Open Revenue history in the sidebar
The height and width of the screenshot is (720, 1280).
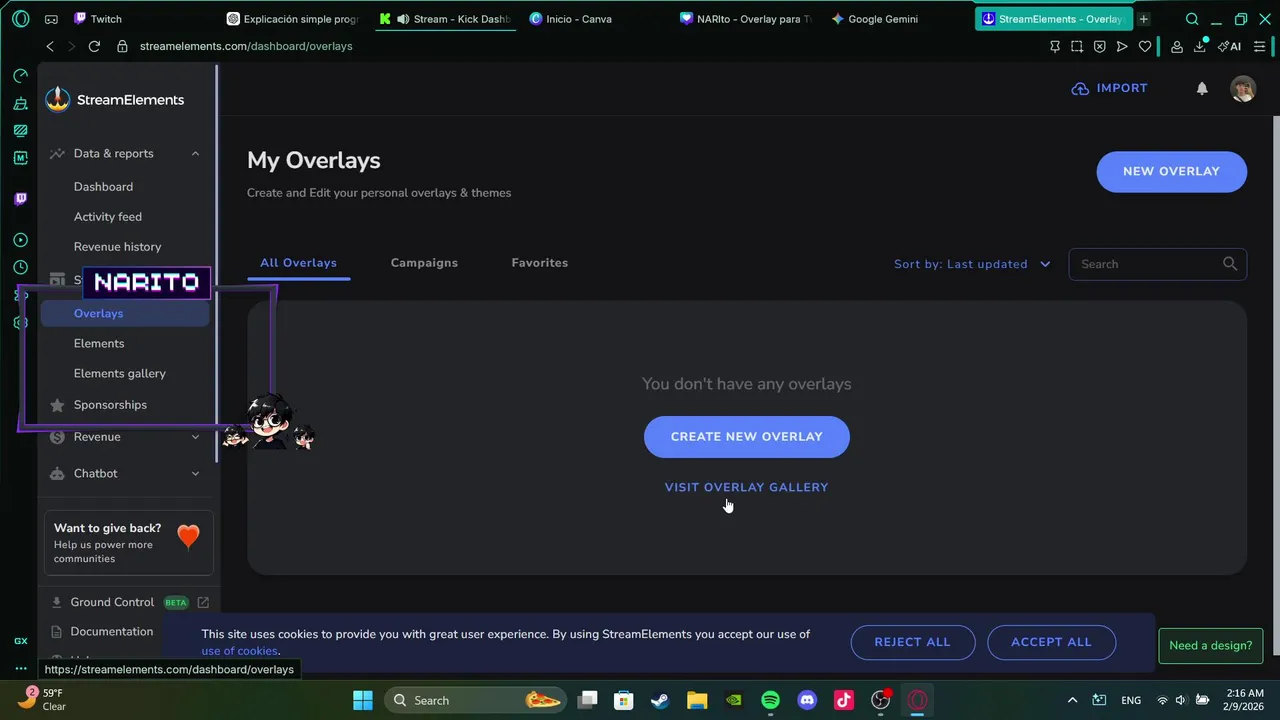tap(117, 247)
